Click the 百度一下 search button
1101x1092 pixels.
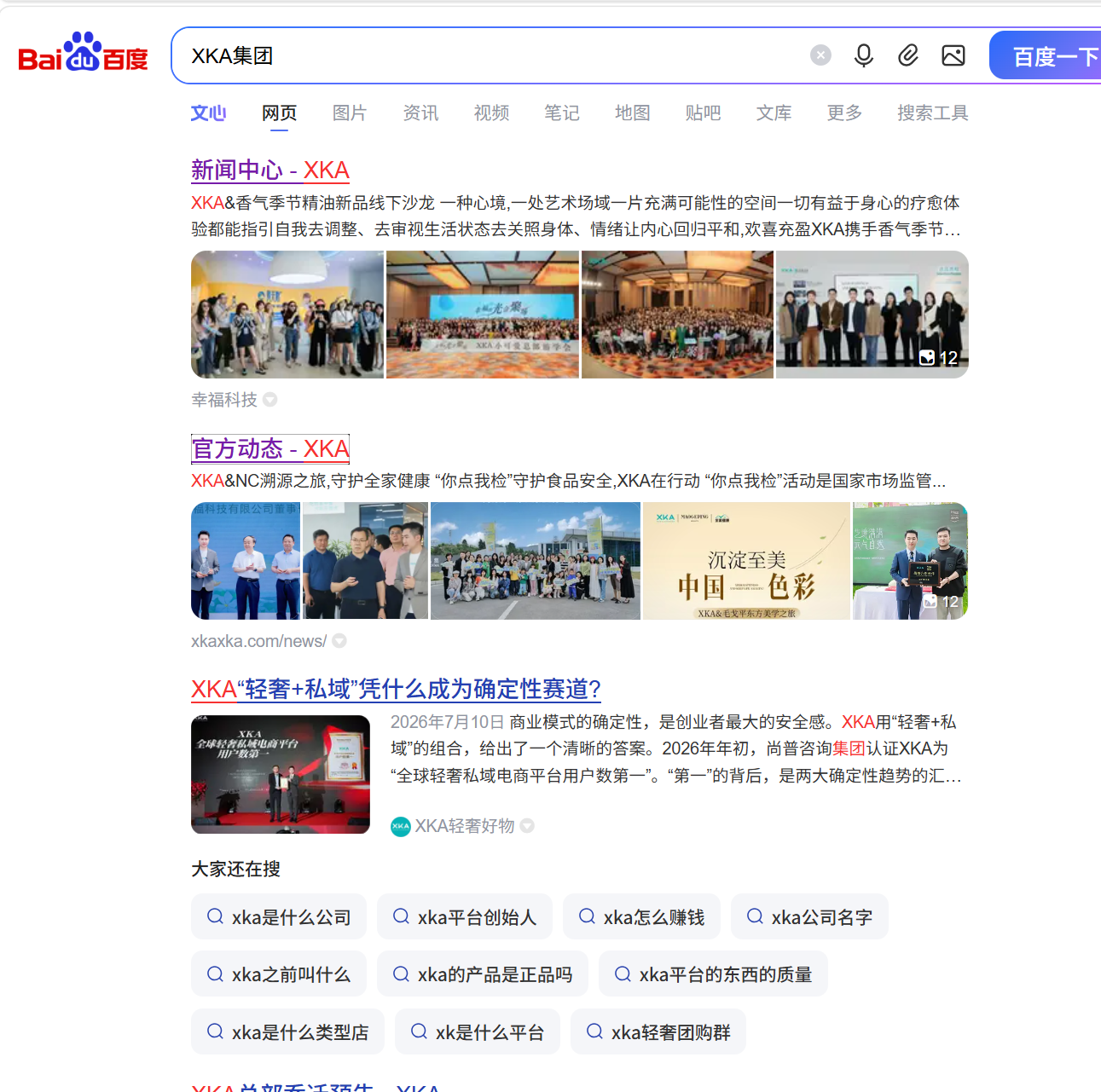coord(1046,56)
